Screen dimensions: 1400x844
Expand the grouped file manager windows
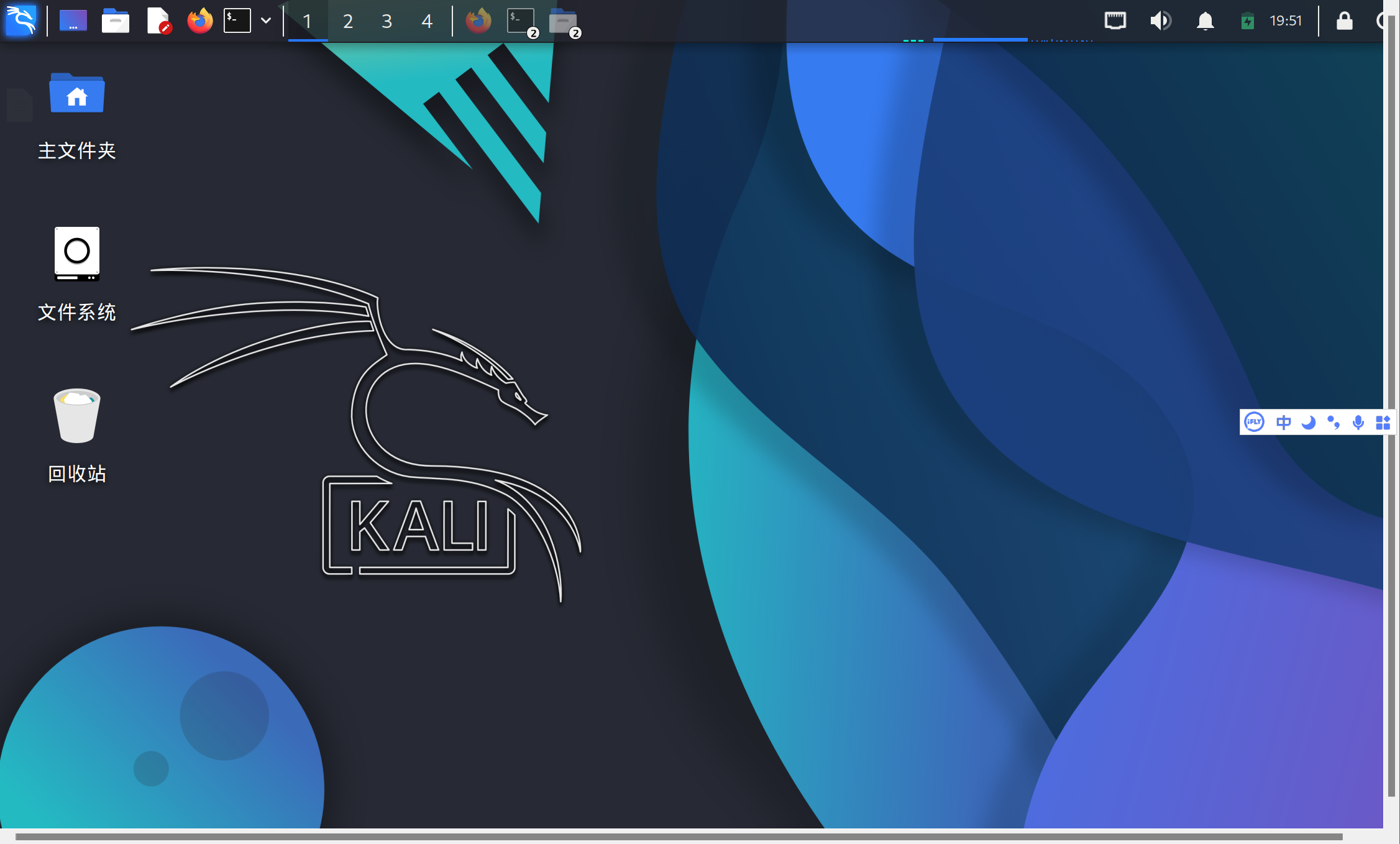564,21
